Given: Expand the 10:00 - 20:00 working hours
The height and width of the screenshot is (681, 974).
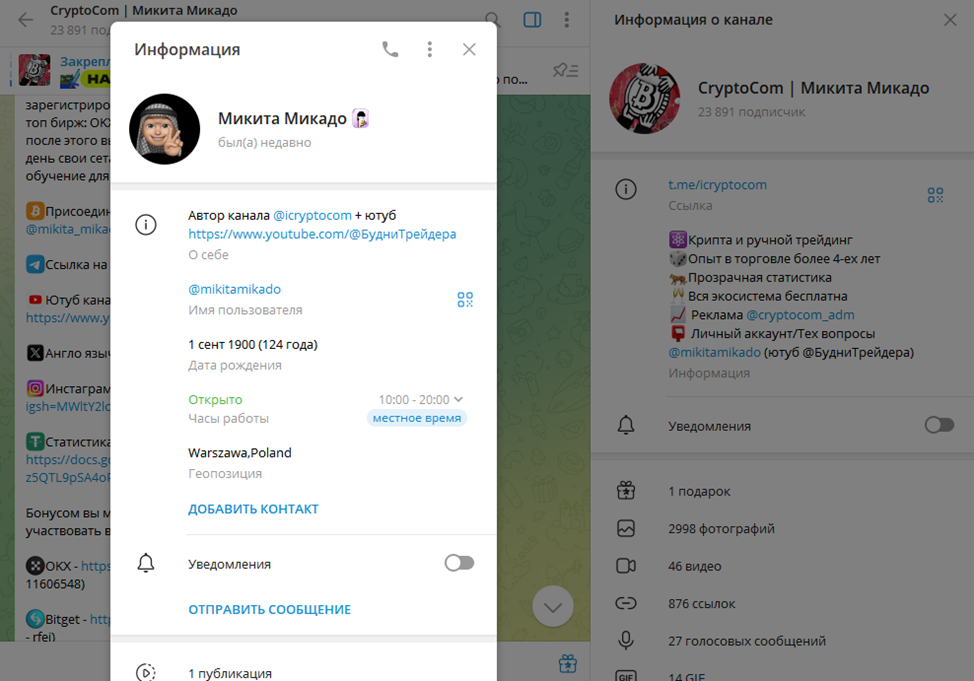Looking at the screenshot, I should pos(421,400).
